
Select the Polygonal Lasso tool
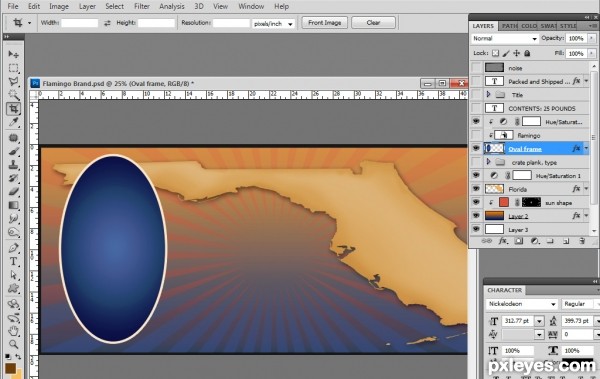pyautogui.click(x=13, y=82)
